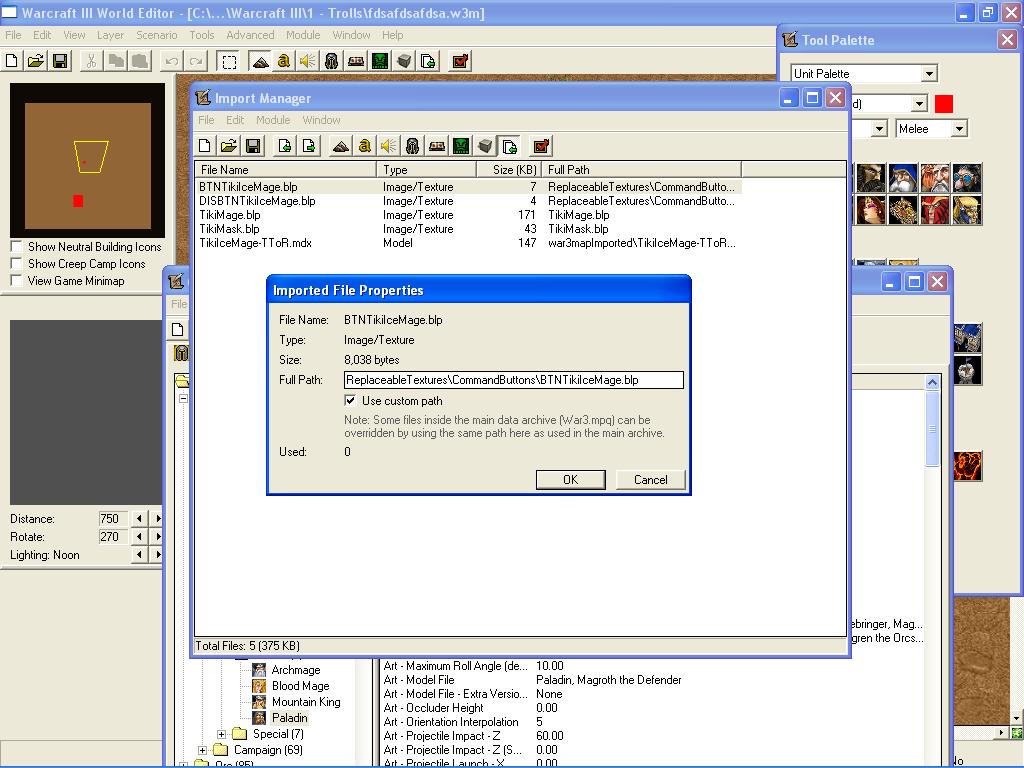
Task: Open Sound Editor from Import Manager toolbar
Action: 389,146
